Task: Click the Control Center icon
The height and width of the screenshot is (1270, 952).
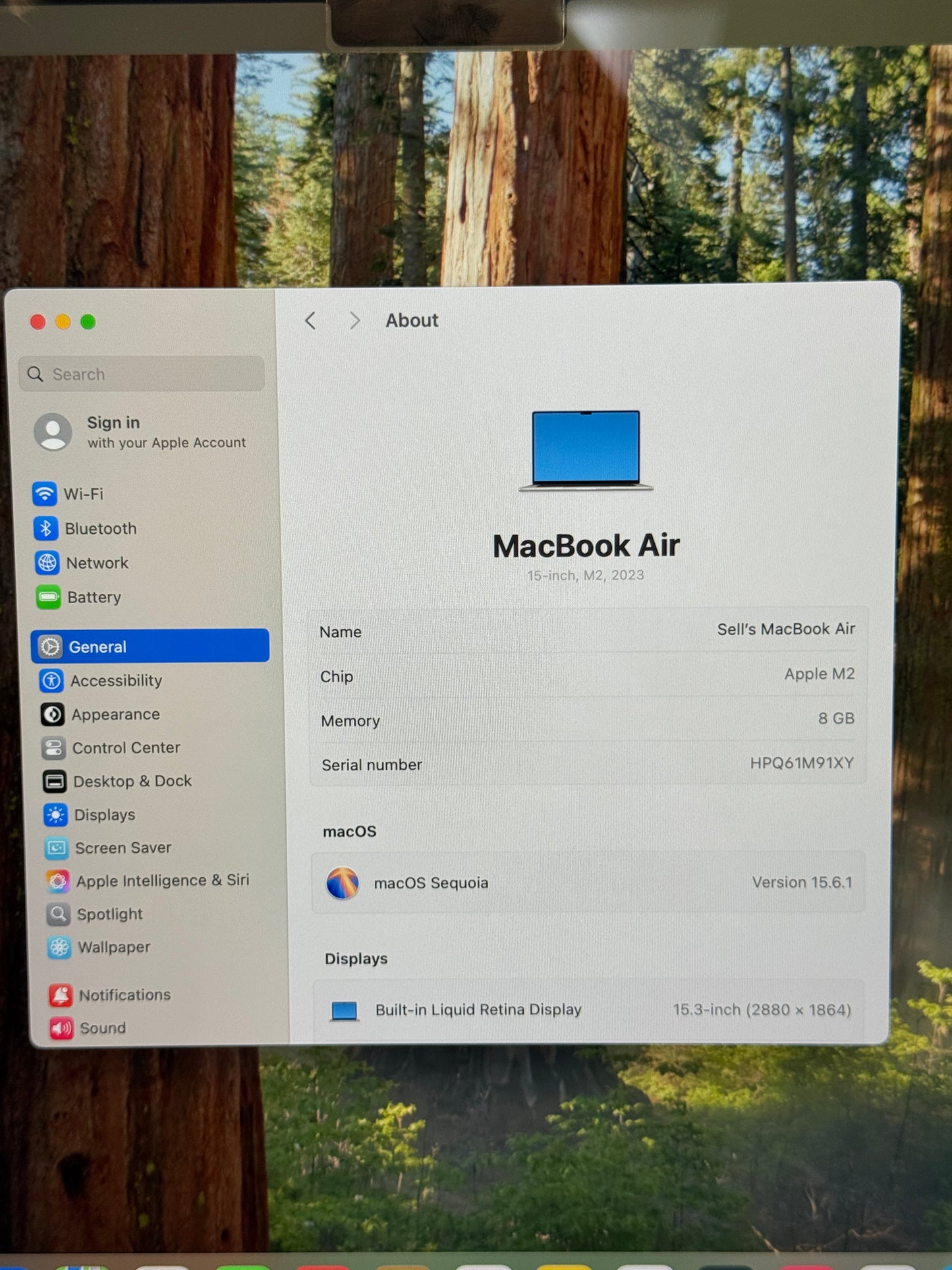Action: pos(53,747)
